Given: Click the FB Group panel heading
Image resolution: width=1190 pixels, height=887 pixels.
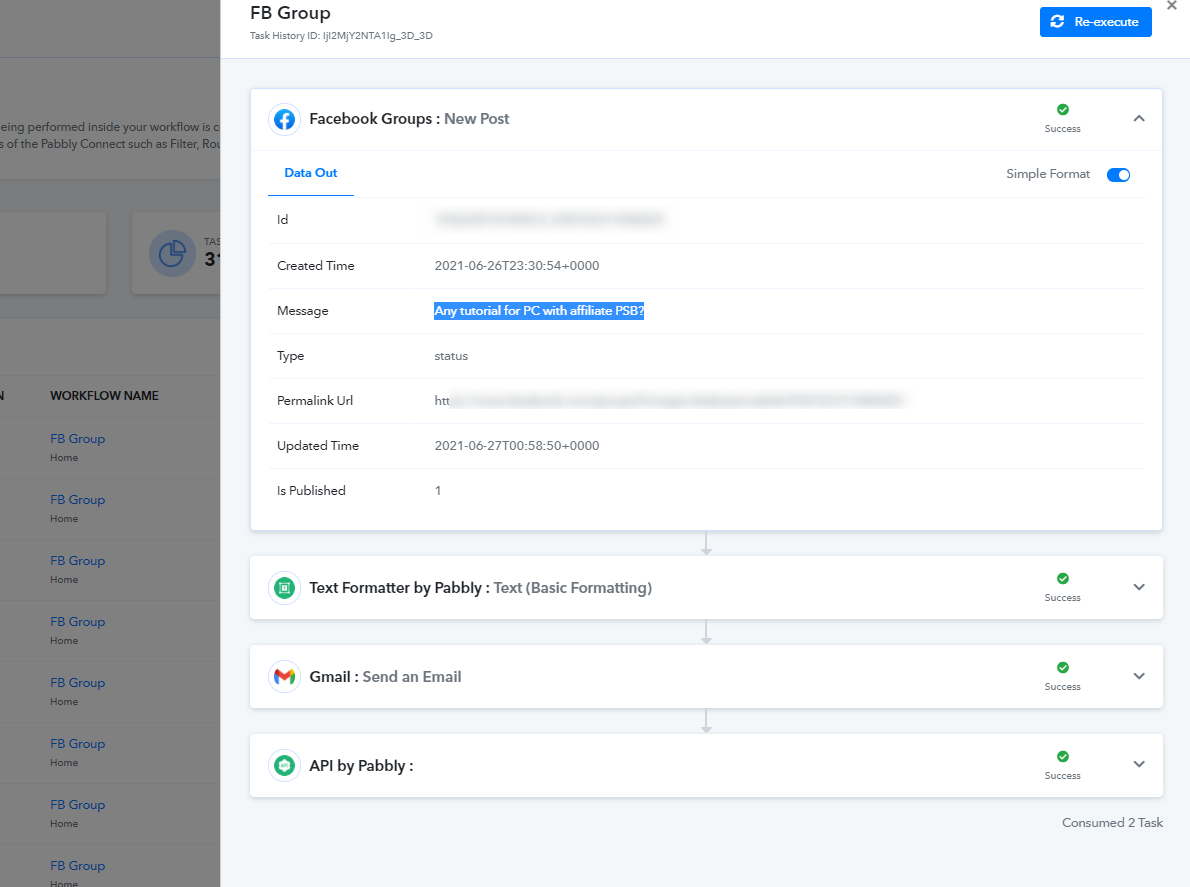Looking at the screenshot, I should [x=291, y=13].
